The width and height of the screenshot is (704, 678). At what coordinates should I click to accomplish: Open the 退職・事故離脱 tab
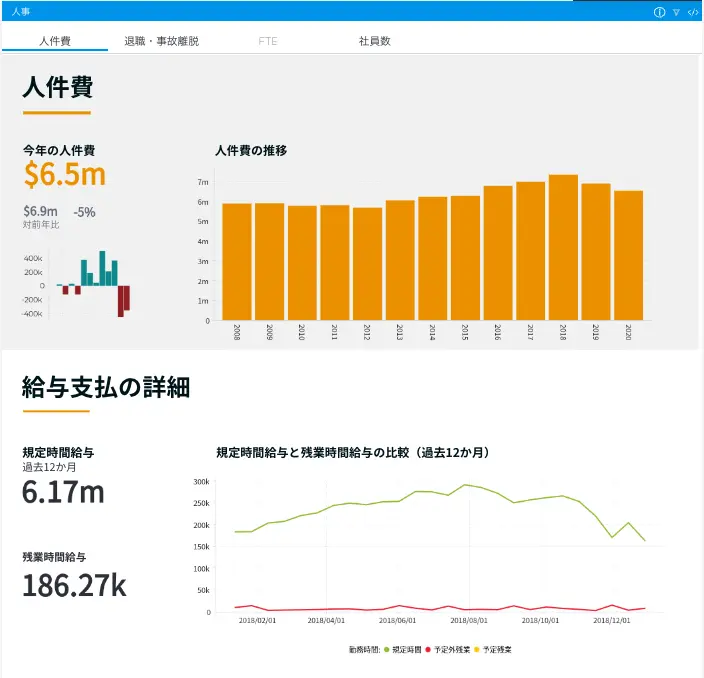pos(161,42)
